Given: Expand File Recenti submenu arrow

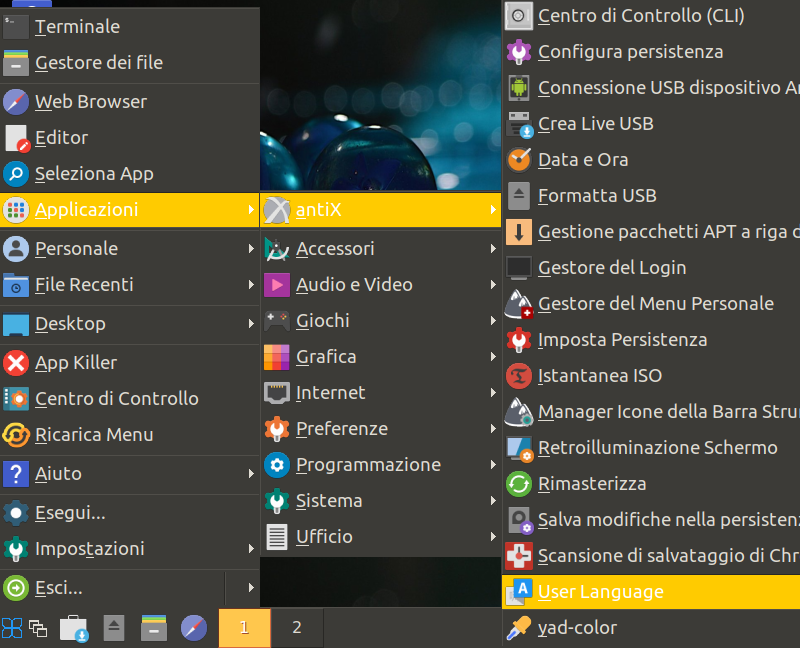Looking at the screenshot, I should pyautogui.click(x=251, y=285).
